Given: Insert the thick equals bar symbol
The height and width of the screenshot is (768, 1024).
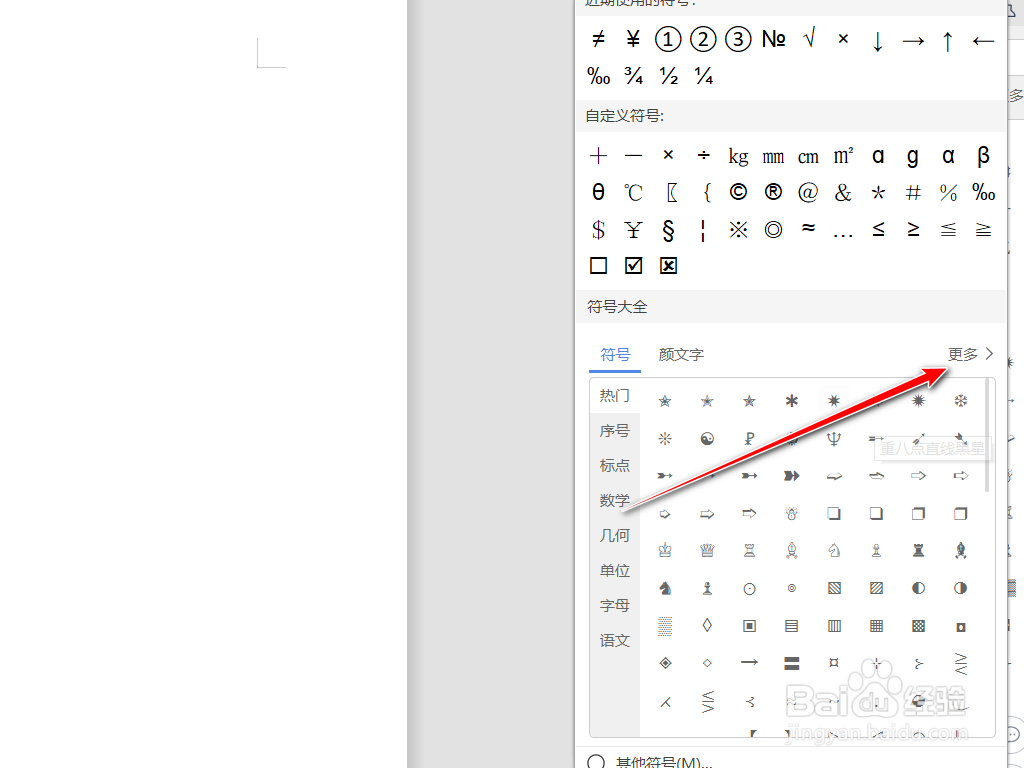Looking at the screenshot, I should tap(792, 664).
